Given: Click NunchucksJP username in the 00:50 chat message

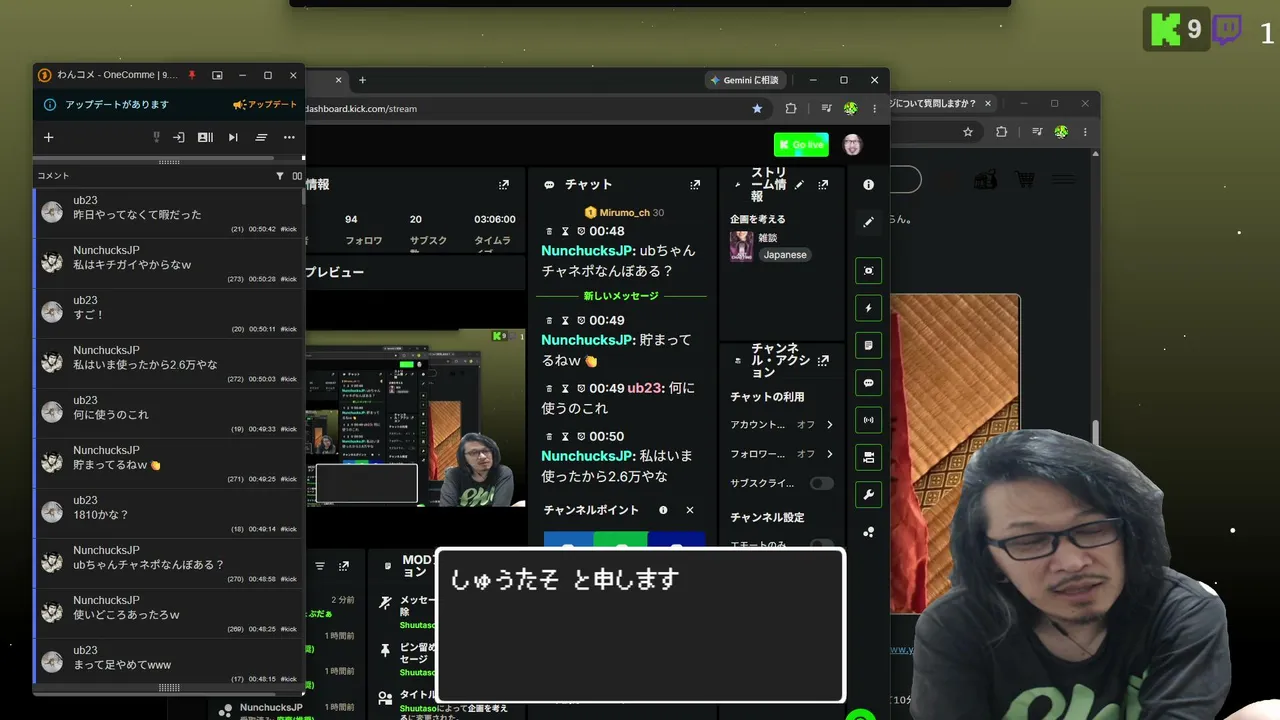Looking at the screenshot, I should (x=588, y=456).
